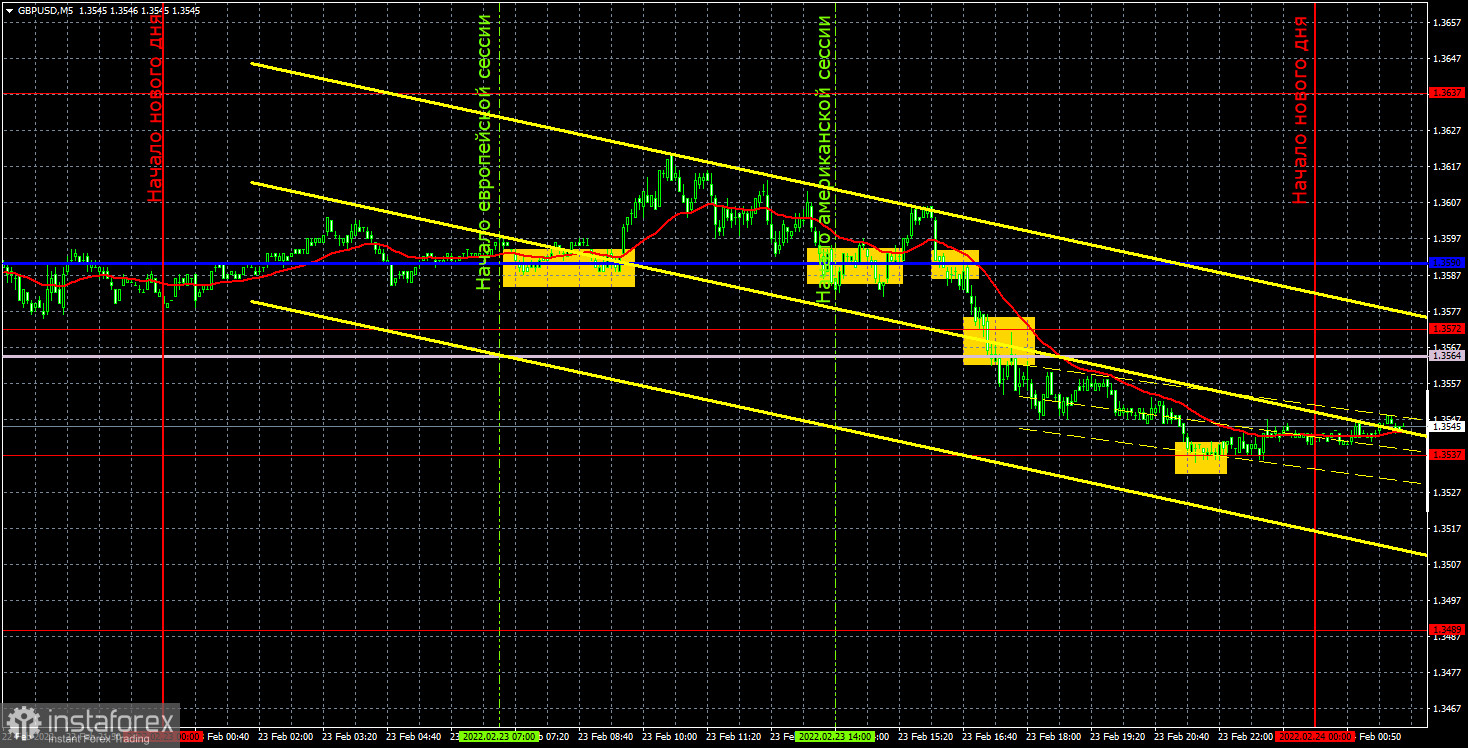Click the 23 Feb 02:00 time label
The height and width of the screenshot is (748, 1468).
click(285, 736)
